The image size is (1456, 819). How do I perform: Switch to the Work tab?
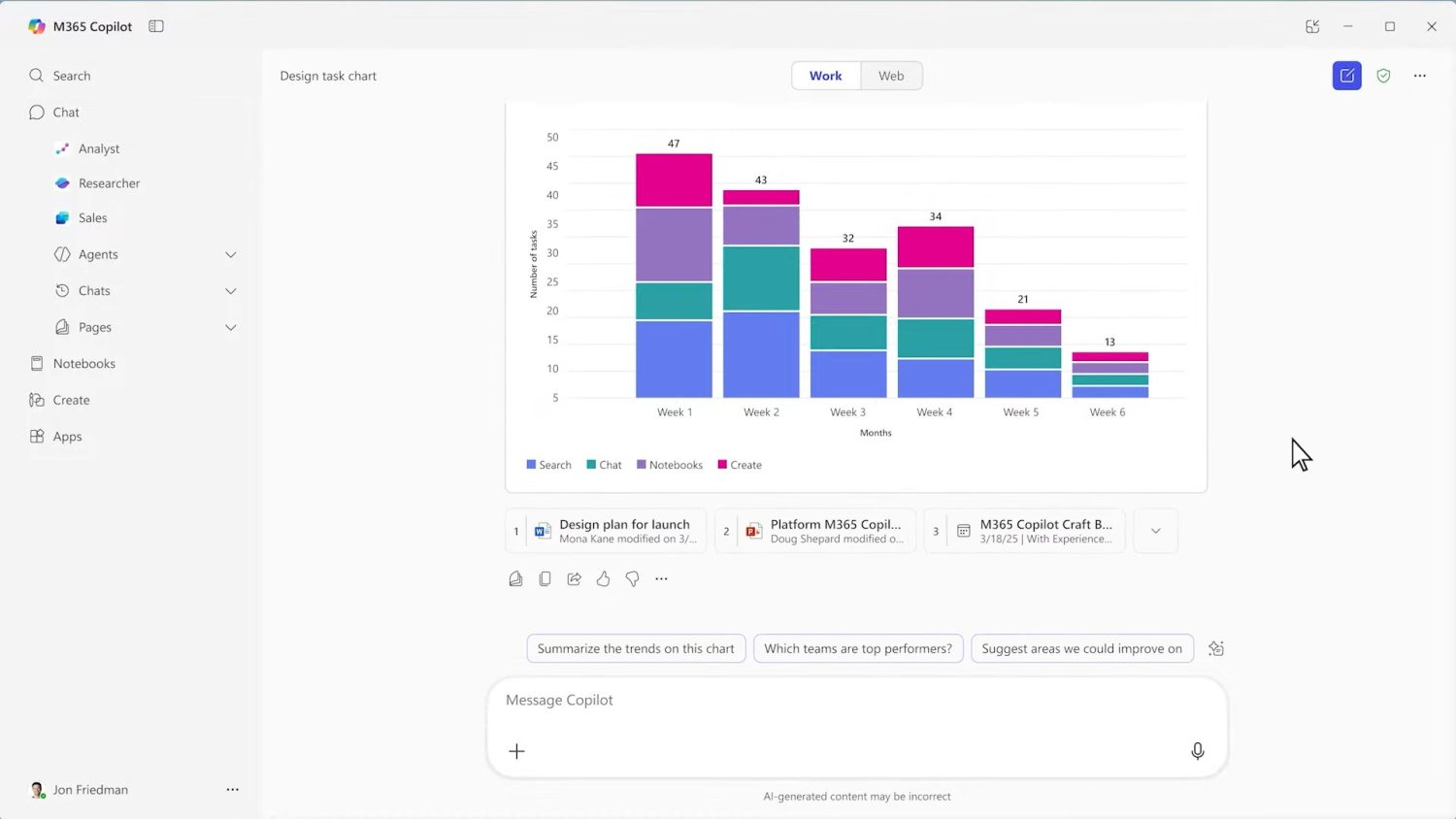826,76
